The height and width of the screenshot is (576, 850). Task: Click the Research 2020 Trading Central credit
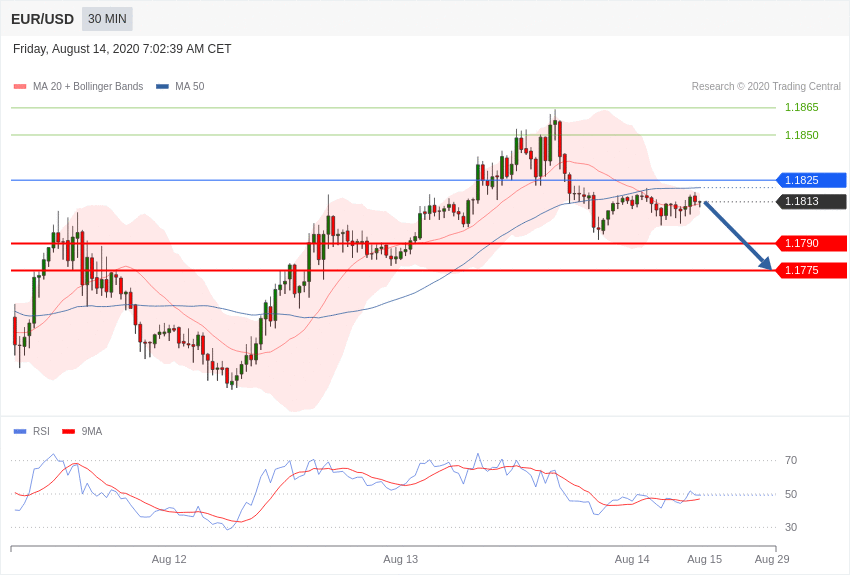point(766,86)
